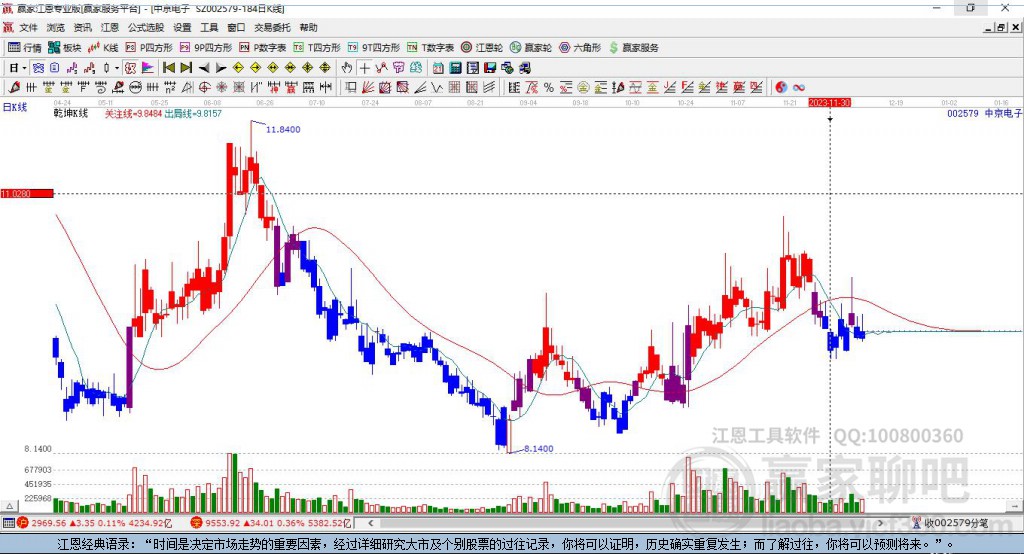The image size is (1024, 554).
Task: Click the 板块 toolbar button
Action: [65, 48]
